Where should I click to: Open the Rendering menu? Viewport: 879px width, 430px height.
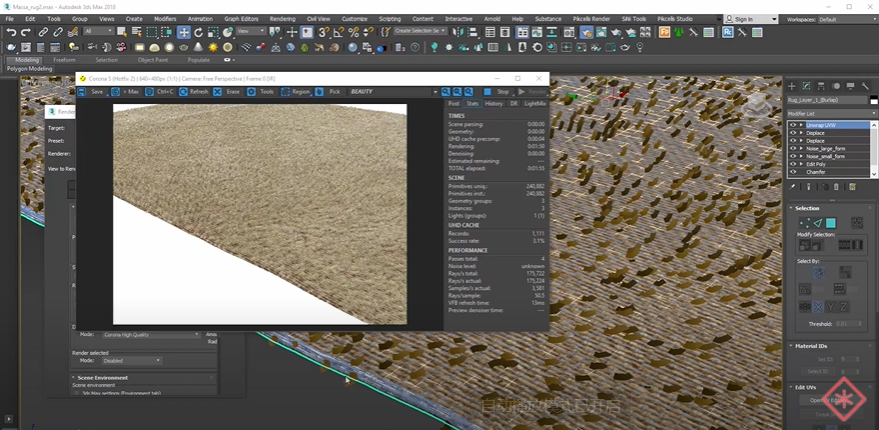tap(282, 18)
